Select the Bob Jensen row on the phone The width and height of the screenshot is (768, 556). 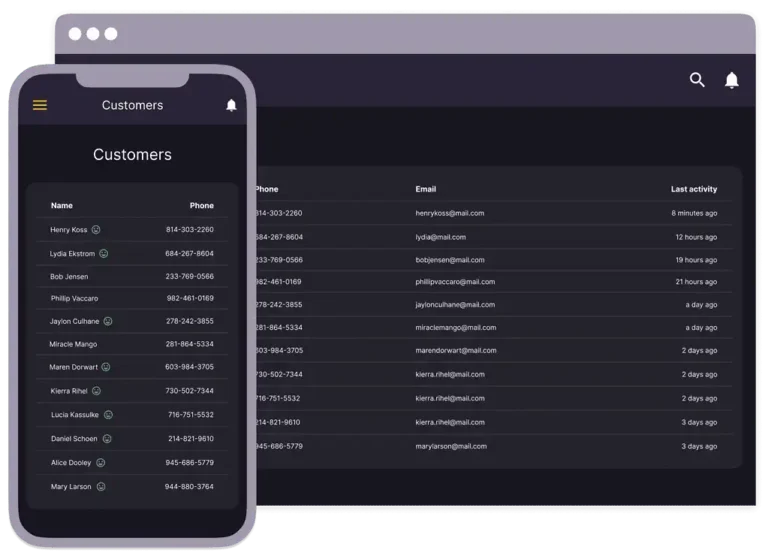coord(69,277)
